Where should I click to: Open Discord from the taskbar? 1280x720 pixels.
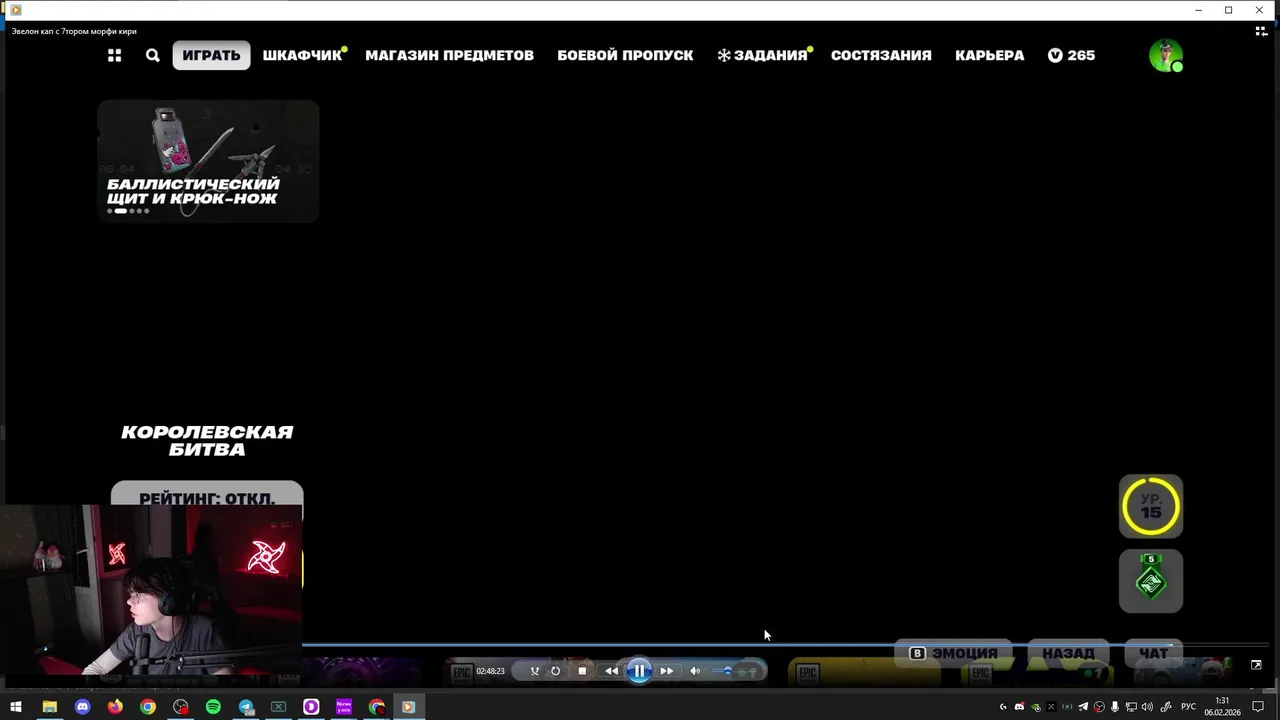[x=82, y=707]
